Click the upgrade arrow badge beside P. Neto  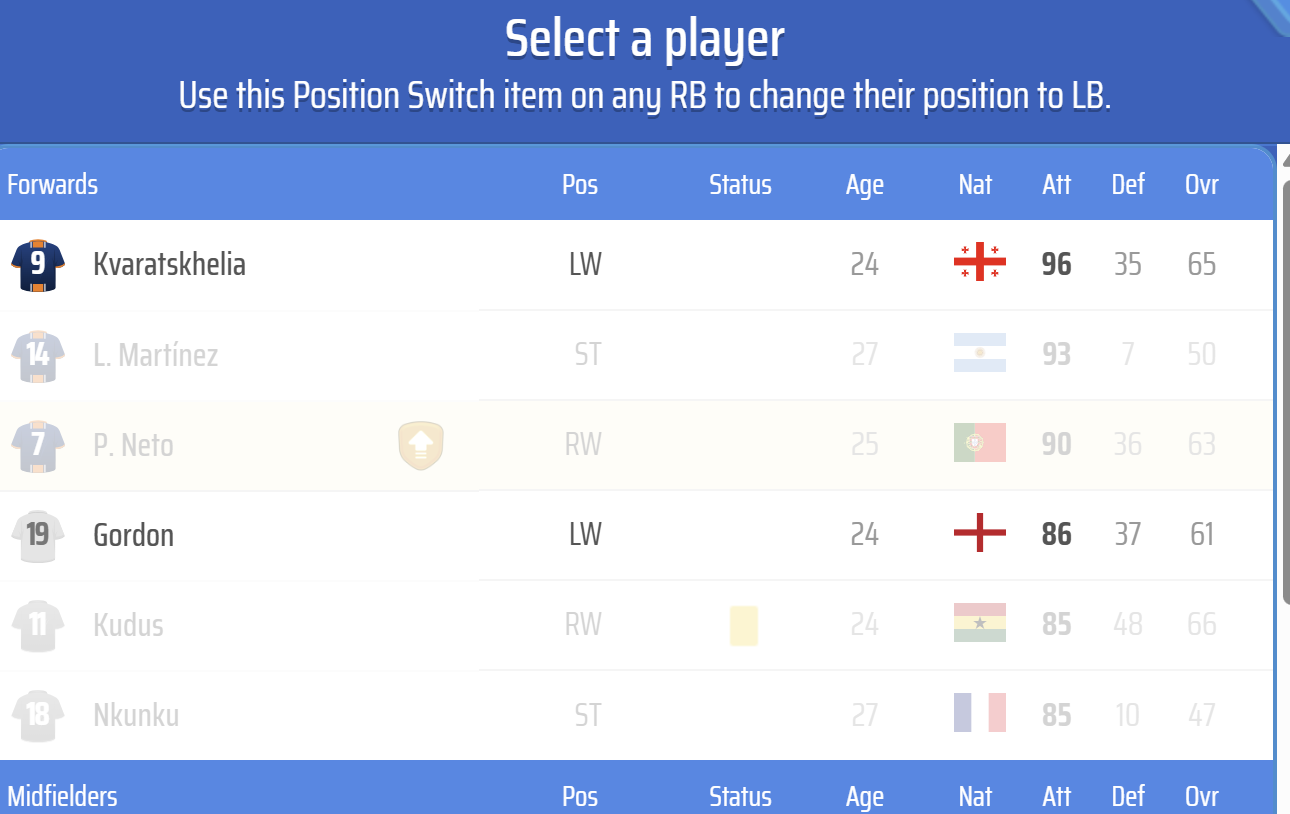tap(421, 445)
